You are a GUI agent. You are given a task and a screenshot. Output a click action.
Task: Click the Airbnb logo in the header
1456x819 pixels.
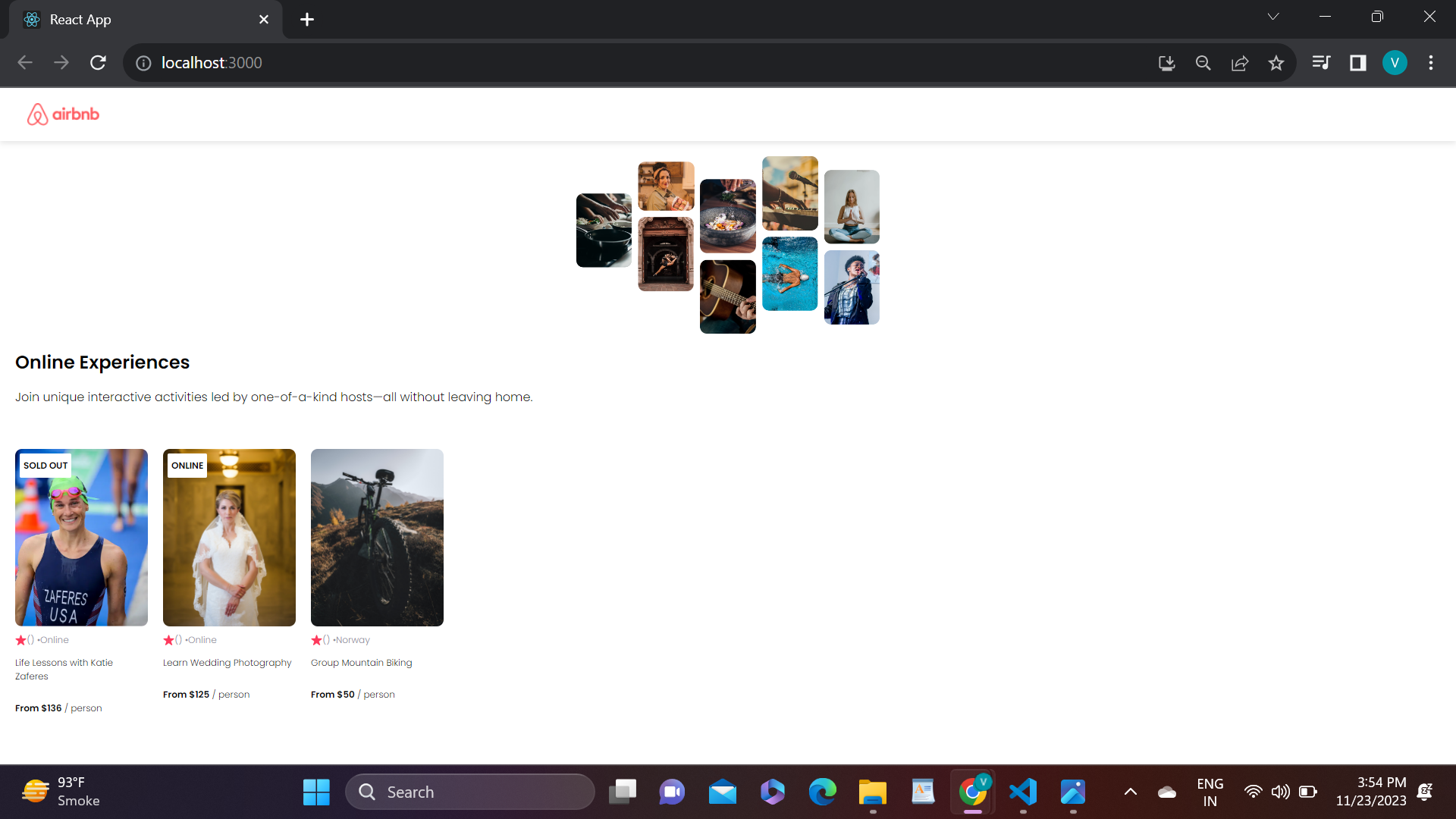pyautogui.click(x=64, y=114)
